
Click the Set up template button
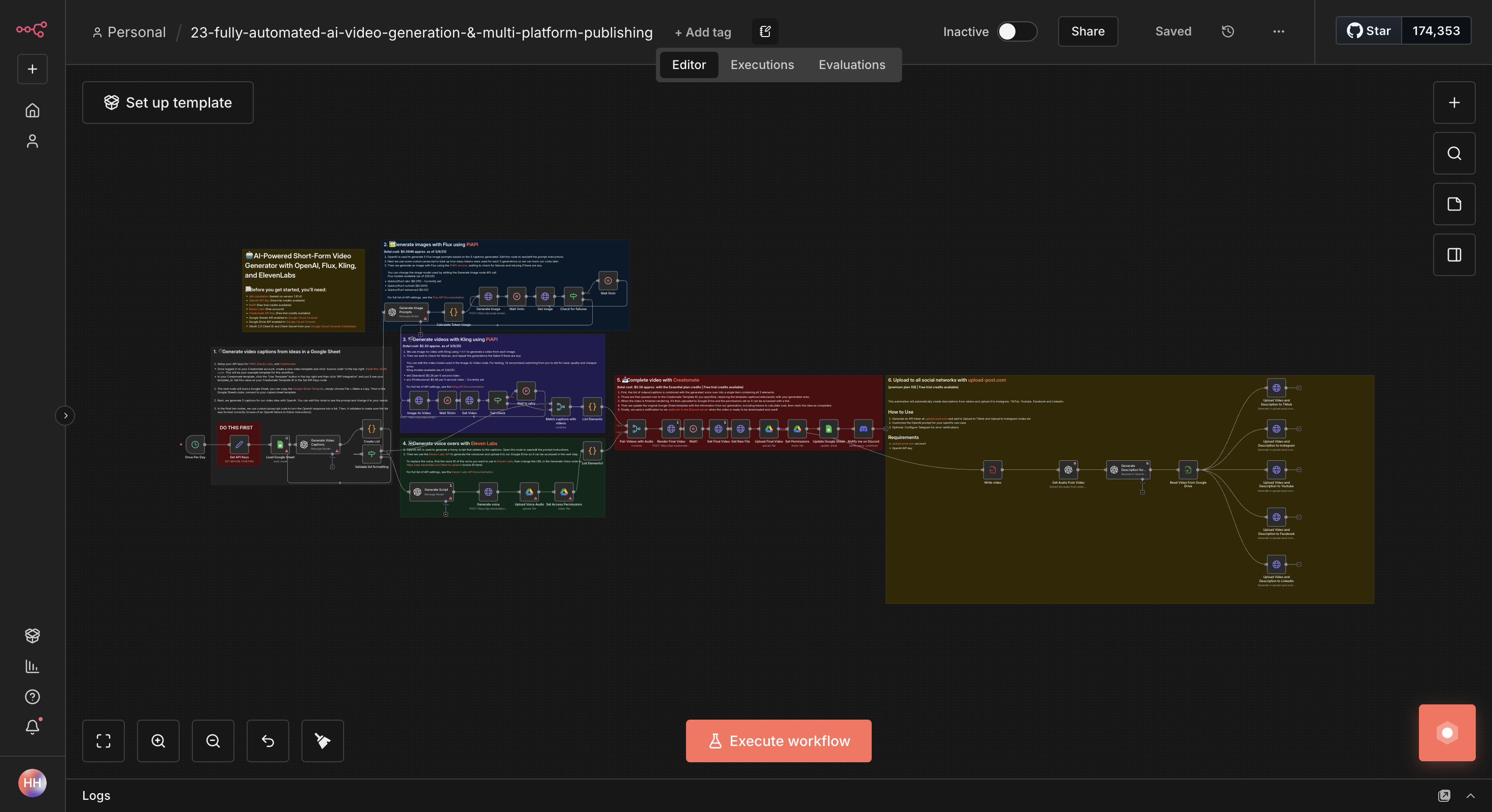pos(168,103)
